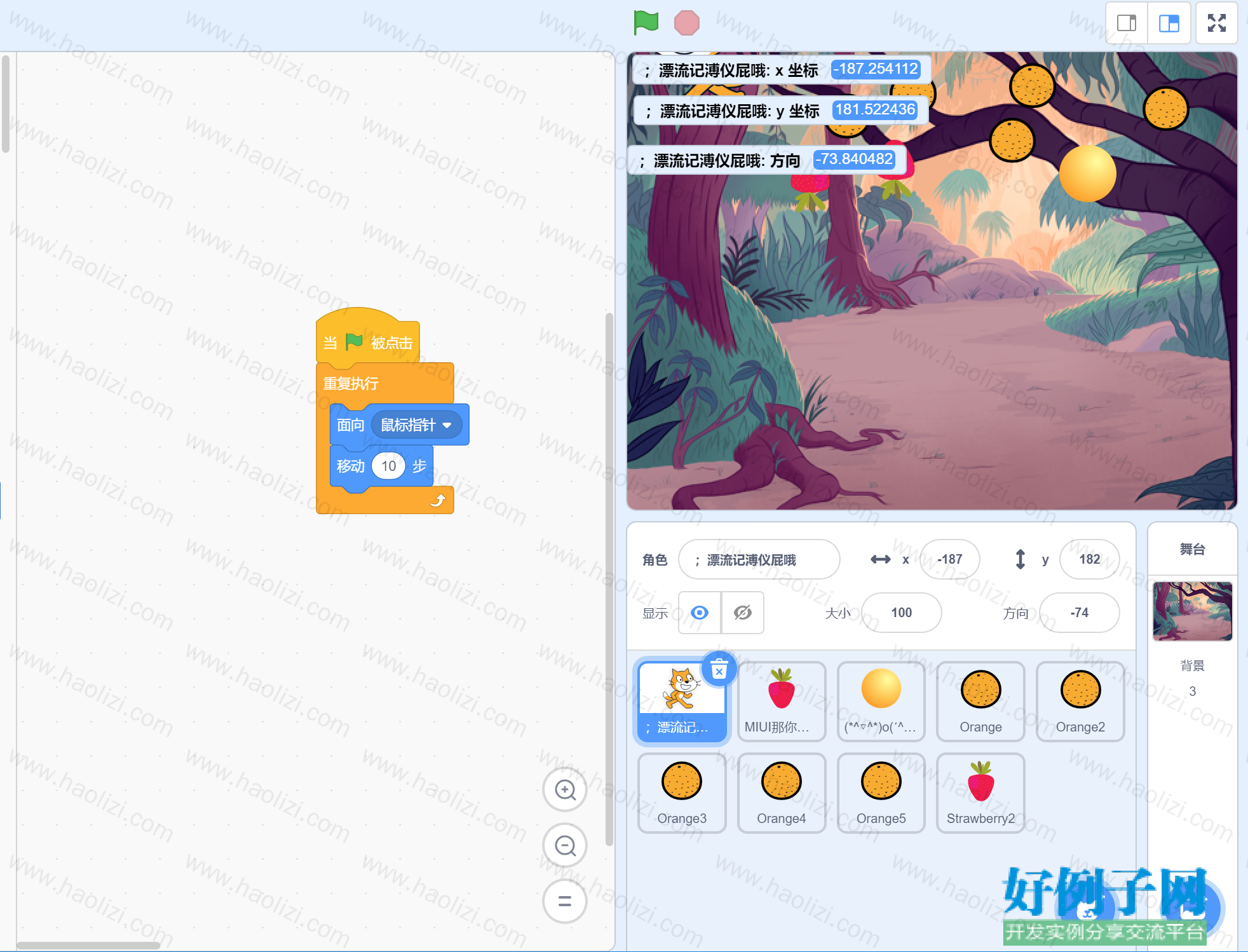This screenshot has width=1248, height=952.
Task: Click the green flag to start
Action: pos(646,23)
